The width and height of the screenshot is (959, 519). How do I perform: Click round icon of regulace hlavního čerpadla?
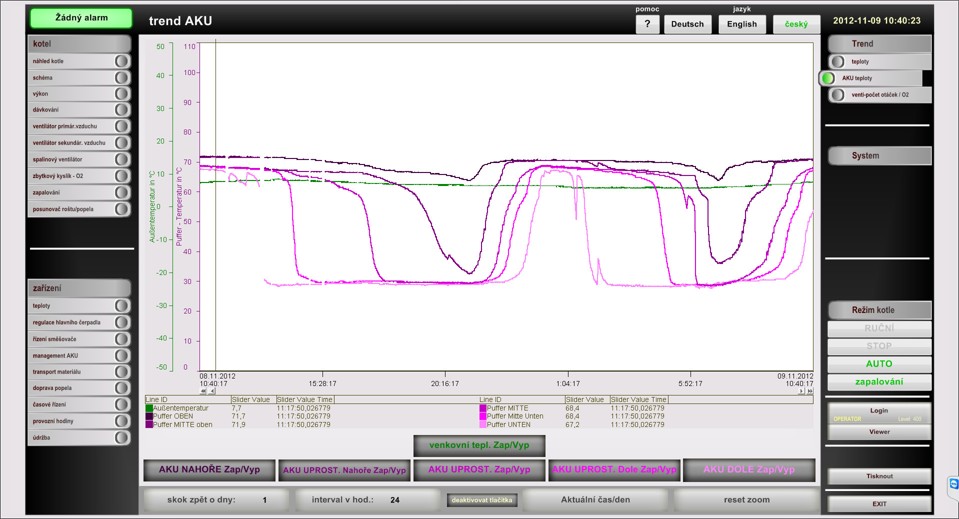(122, 322)
